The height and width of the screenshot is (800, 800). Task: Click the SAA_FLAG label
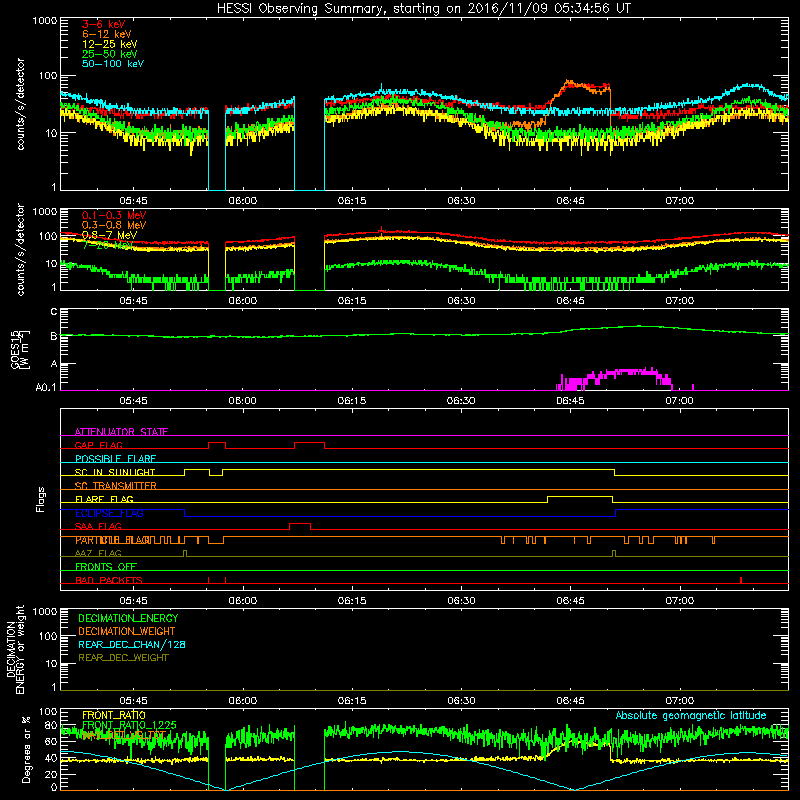coord(98,526)
